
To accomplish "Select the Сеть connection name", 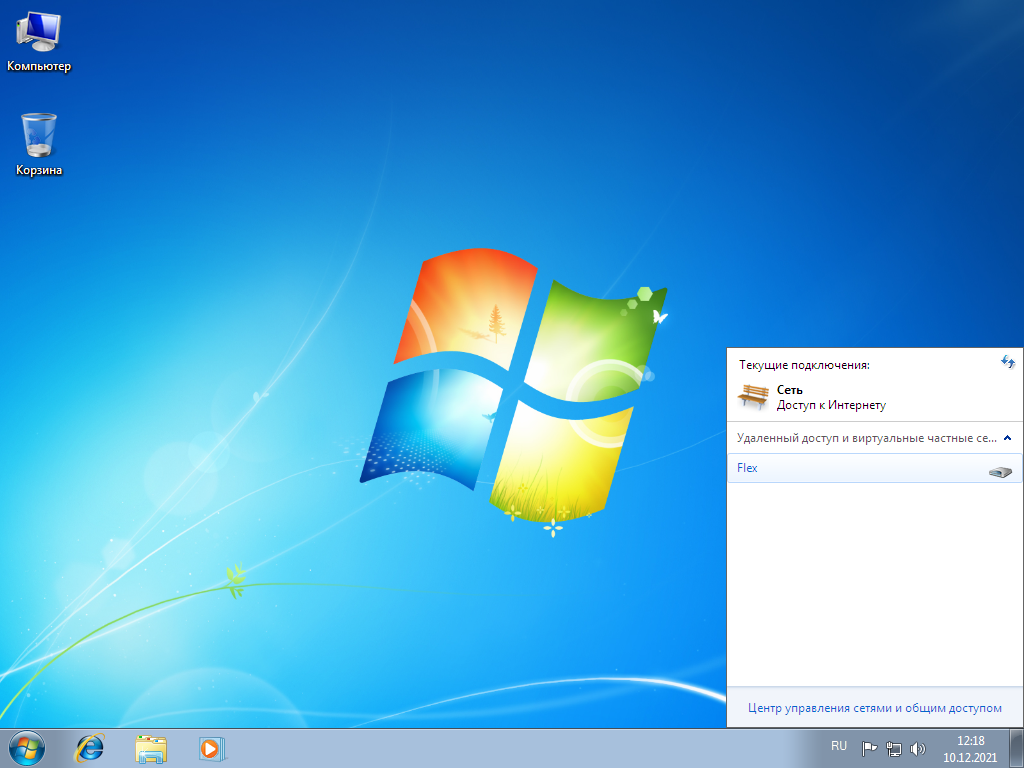I will 790,389.
